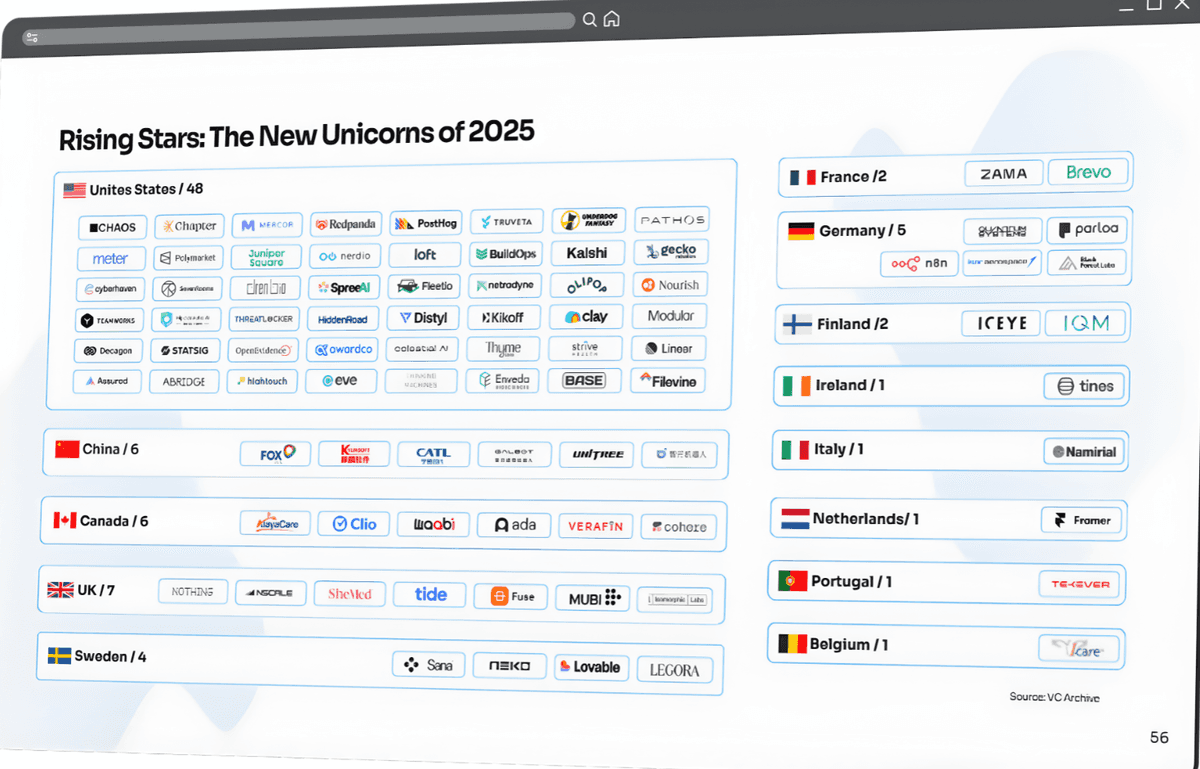Click the ICEYE logo in Finland row
The height and width of the screenshot is (769, 1200).
click(x=1000, y=324)
